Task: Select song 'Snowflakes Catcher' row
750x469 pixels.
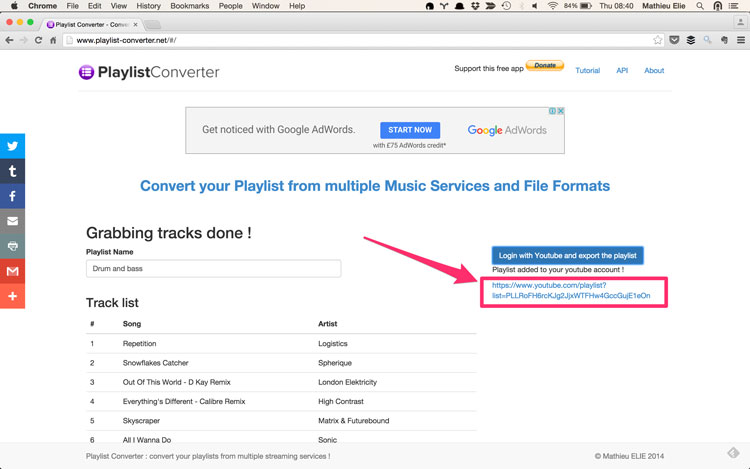Action: pos(281,363)
